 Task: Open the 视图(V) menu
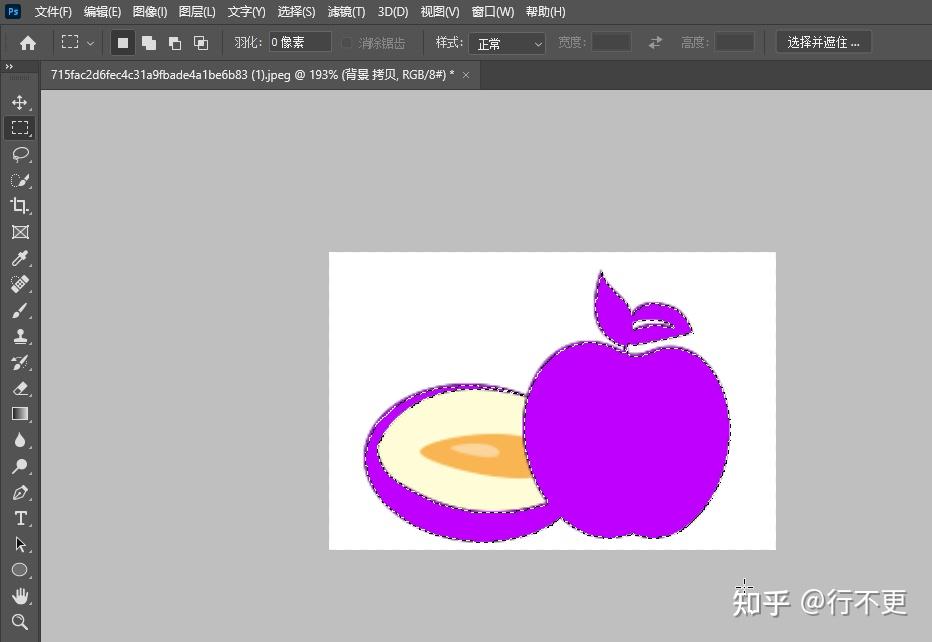click(440, 12)
